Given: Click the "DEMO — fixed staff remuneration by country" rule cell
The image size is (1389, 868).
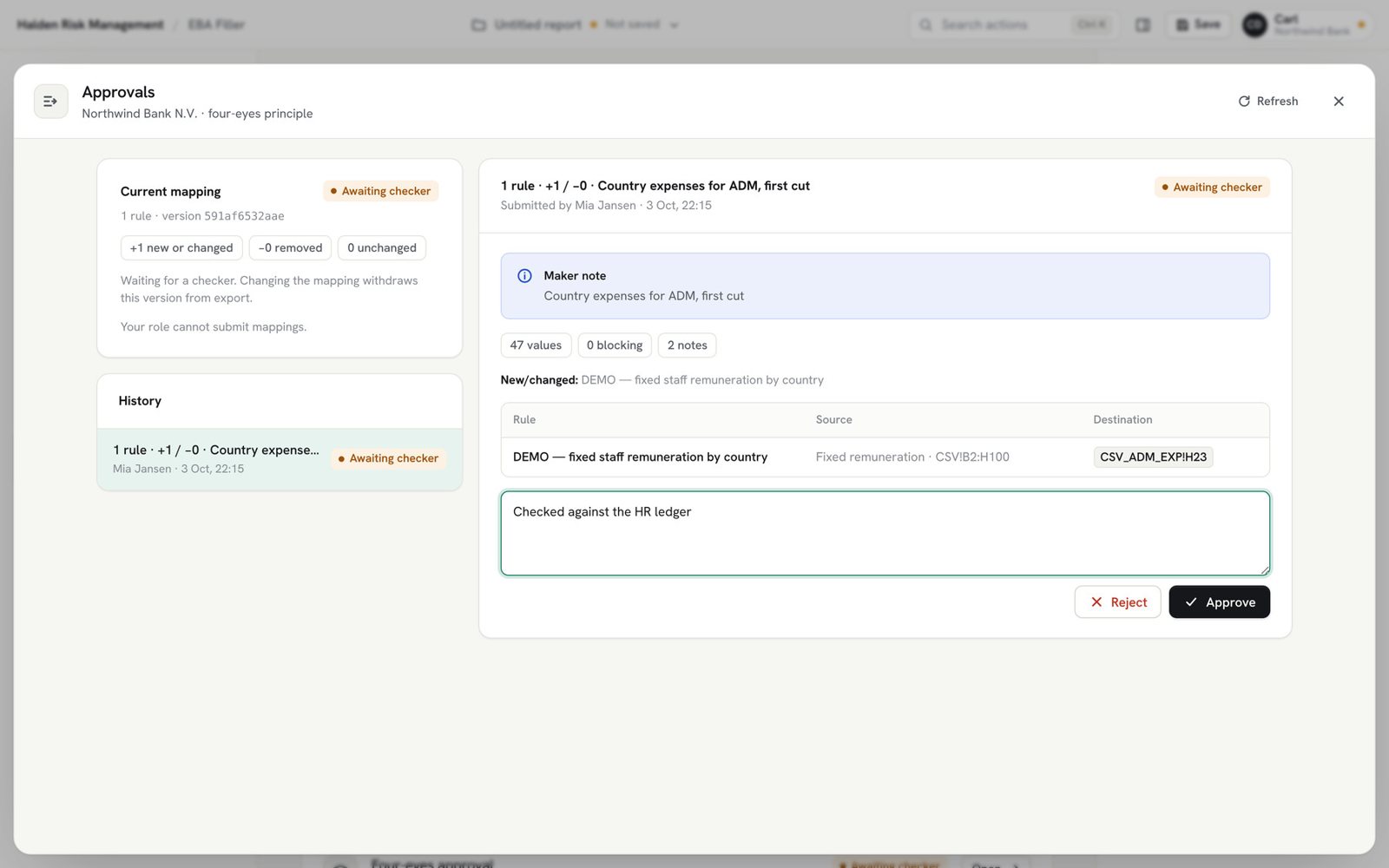Looking at the screenshot, I should [x=640, y=457].
